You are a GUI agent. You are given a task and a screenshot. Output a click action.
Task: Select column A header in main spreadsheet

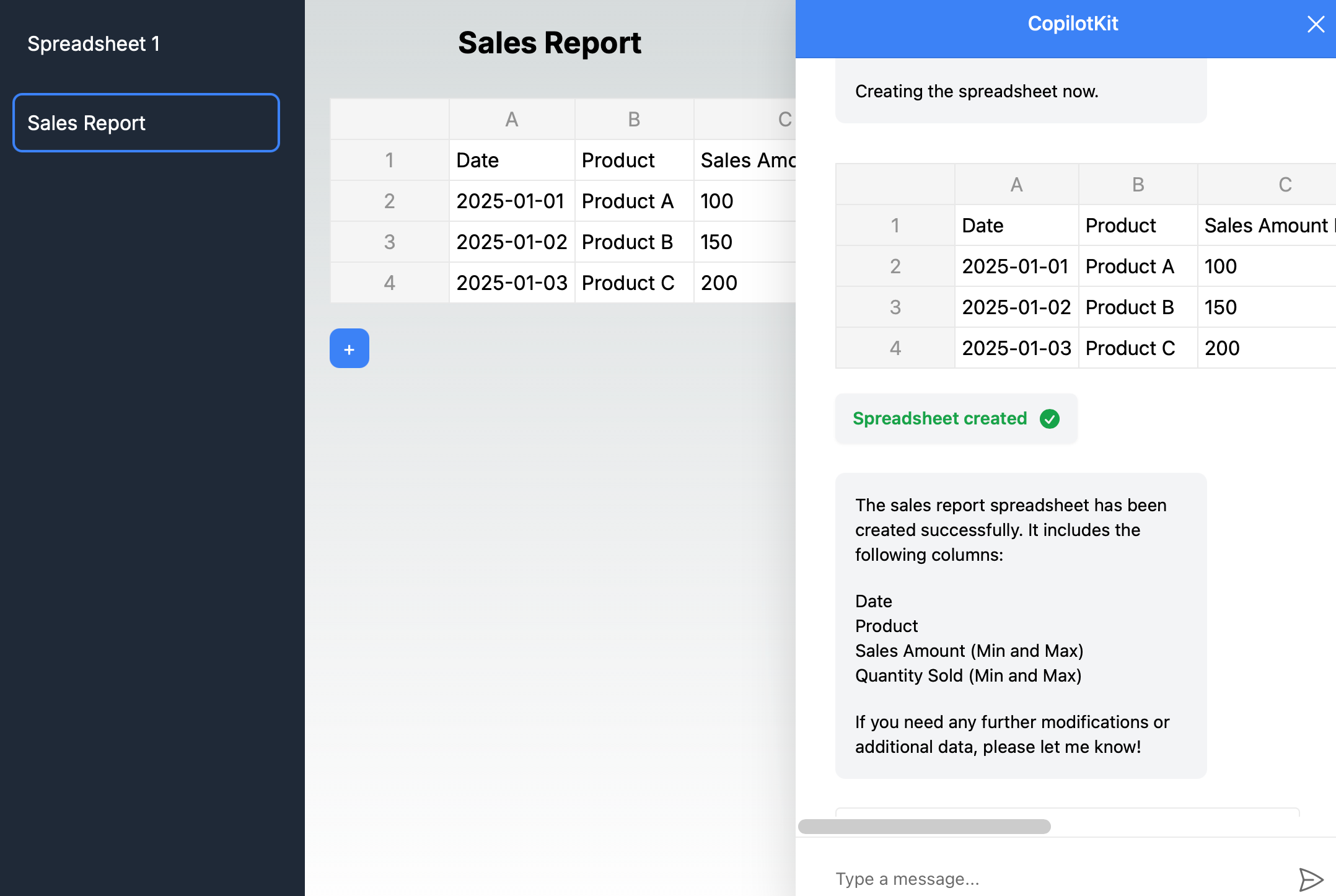click(512, 119)
